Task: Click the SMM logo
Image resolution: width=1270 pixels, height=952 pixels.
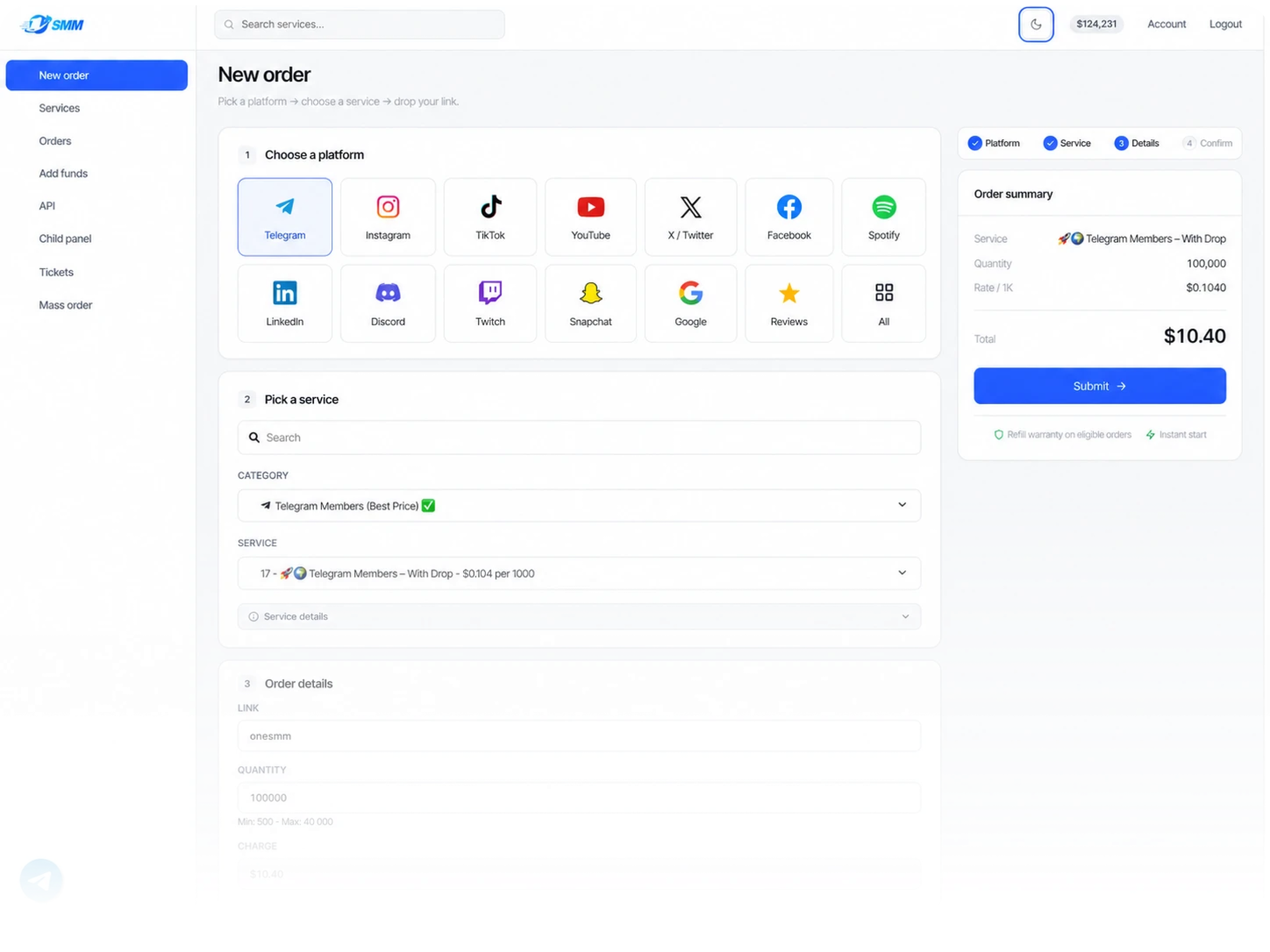Action: pos(52,24)
